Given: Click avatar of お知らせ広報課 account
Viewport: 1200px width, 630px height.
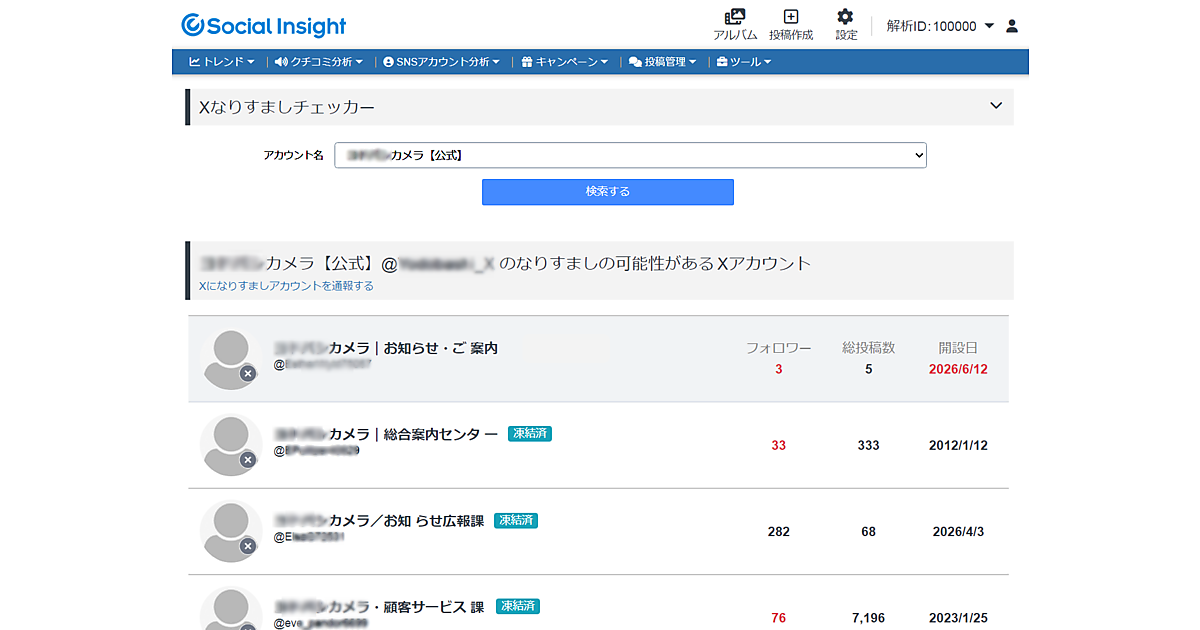Looking at the screenshot, I should (x=231, y=531).
